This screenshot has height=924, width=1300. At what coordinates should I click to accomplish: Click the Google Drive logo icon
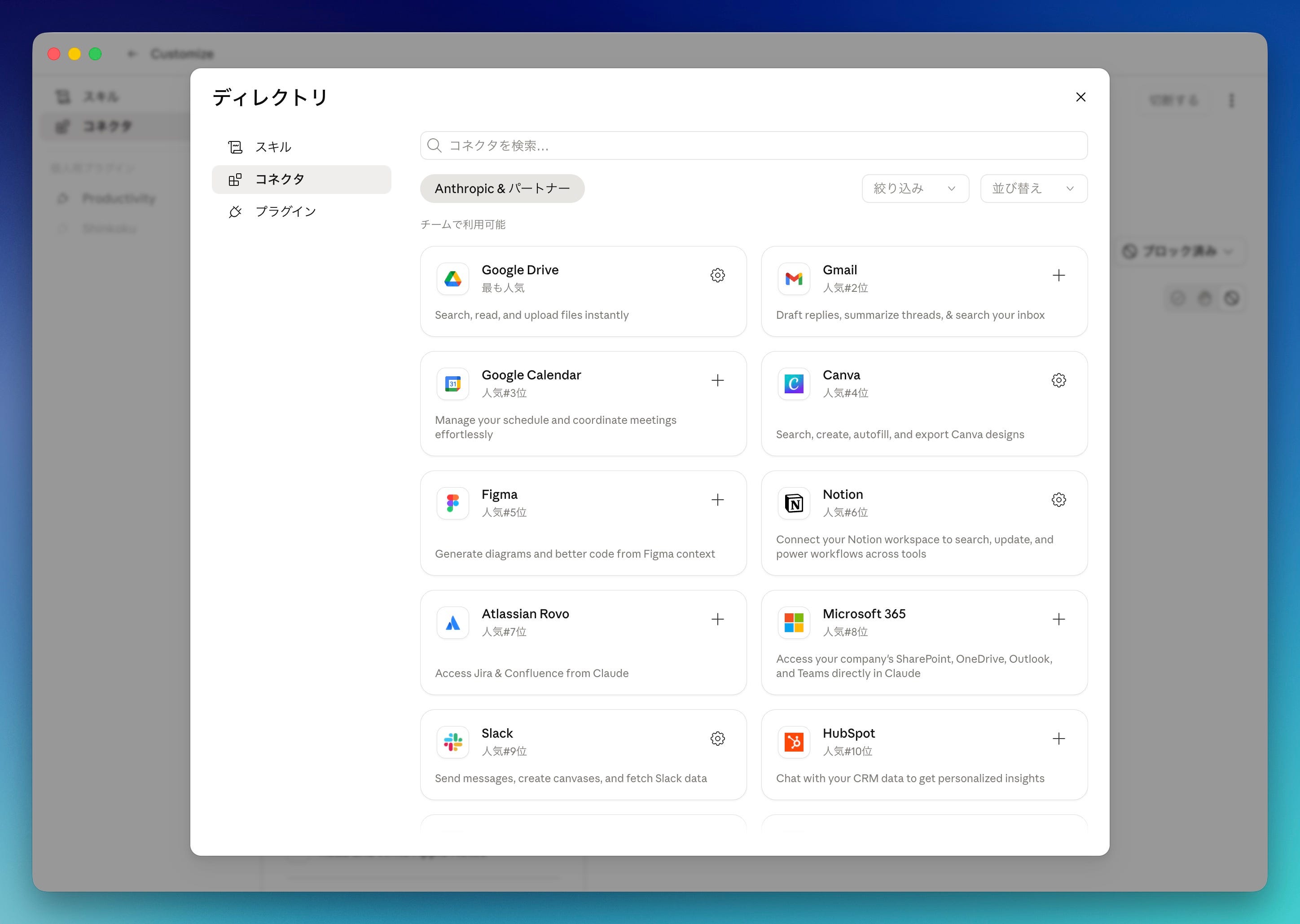pyautogui.click(x=453, y=279)
